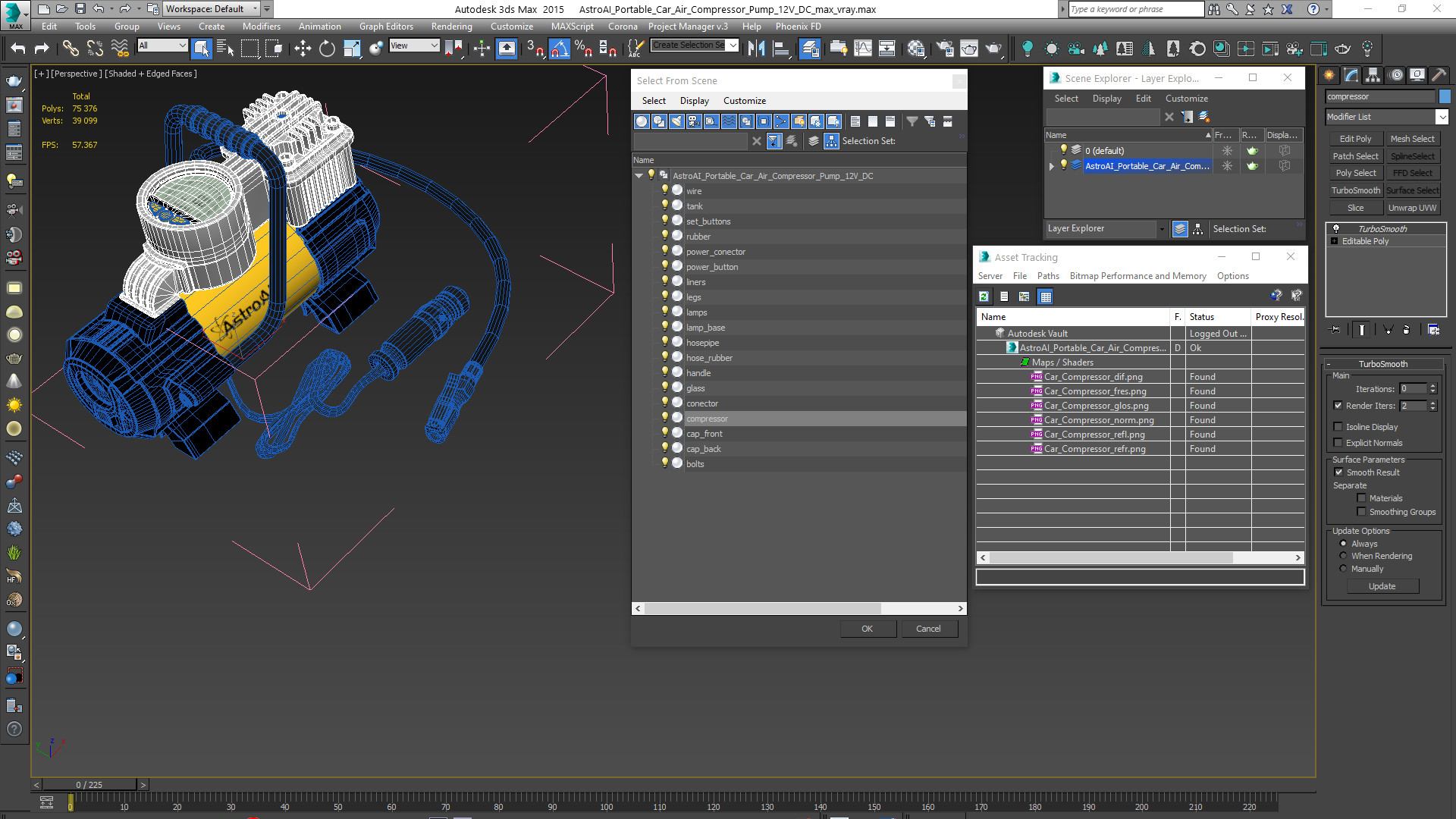Select the Always update option

(x=1343, y=544)
